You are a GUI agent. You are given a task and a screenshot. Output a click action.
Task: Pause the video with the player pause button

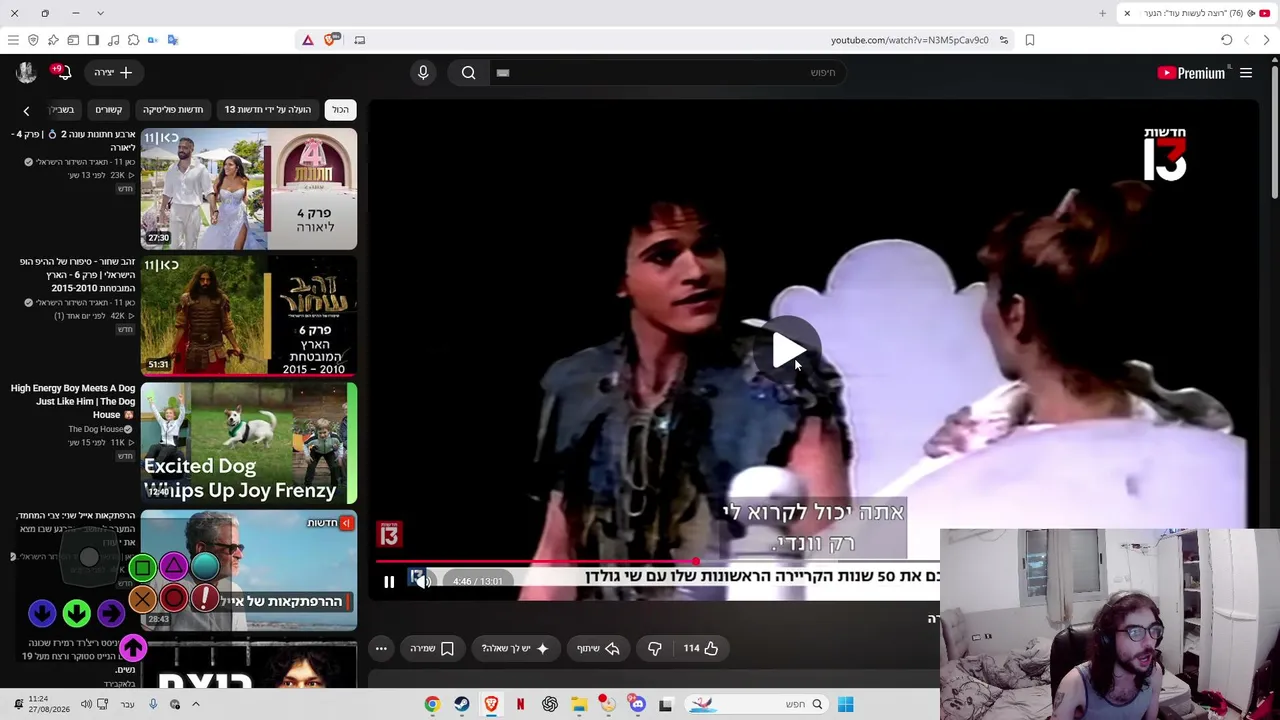pos(389,581)
